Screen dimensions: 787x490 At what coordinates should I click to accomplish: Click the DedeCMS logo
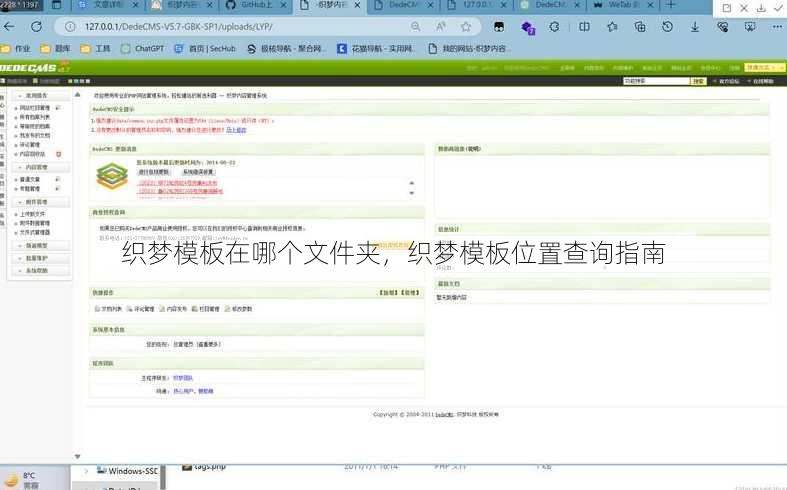34,67
